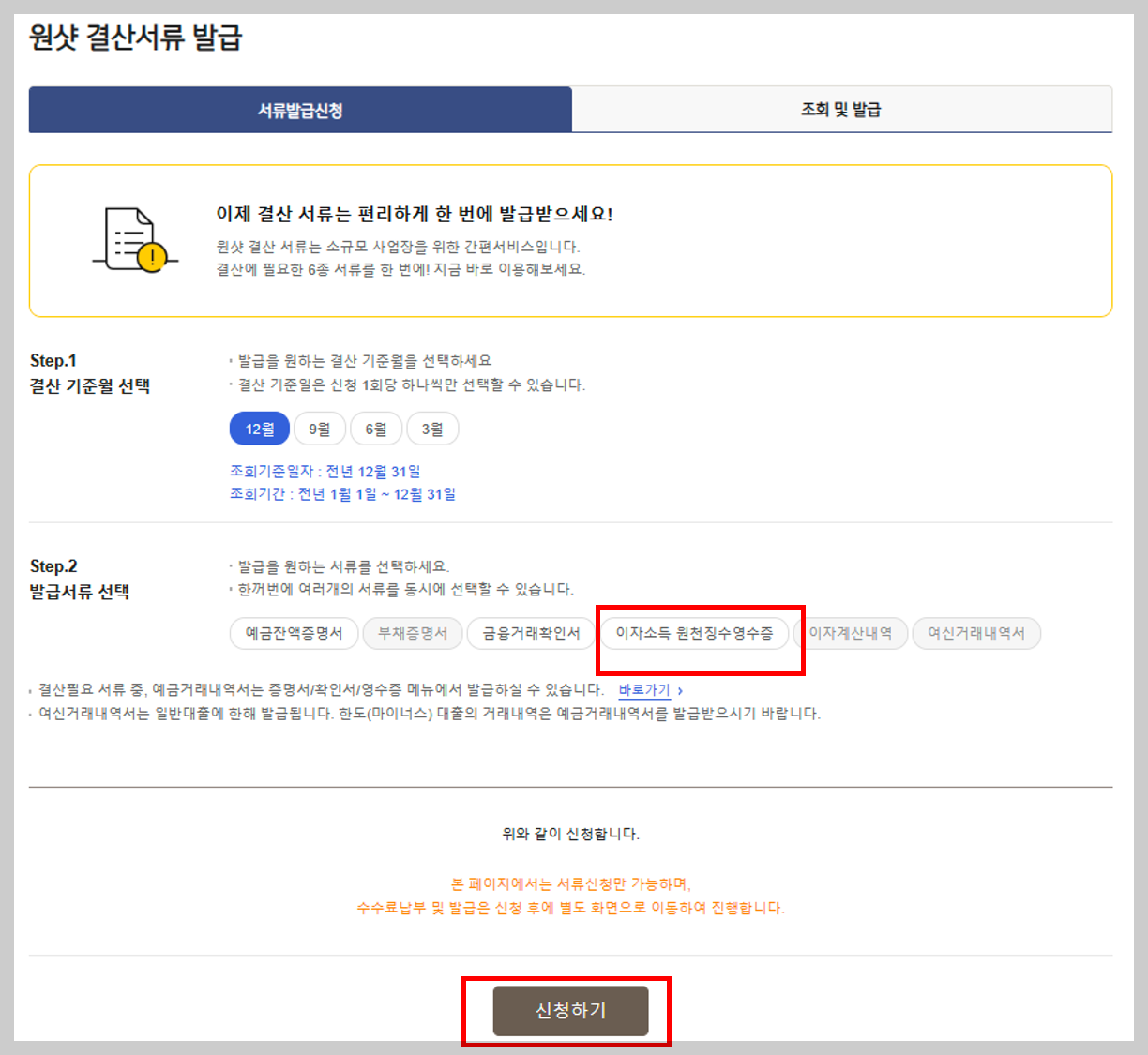Toggle the 예금잔액증명서 document

tap(294, 633)
